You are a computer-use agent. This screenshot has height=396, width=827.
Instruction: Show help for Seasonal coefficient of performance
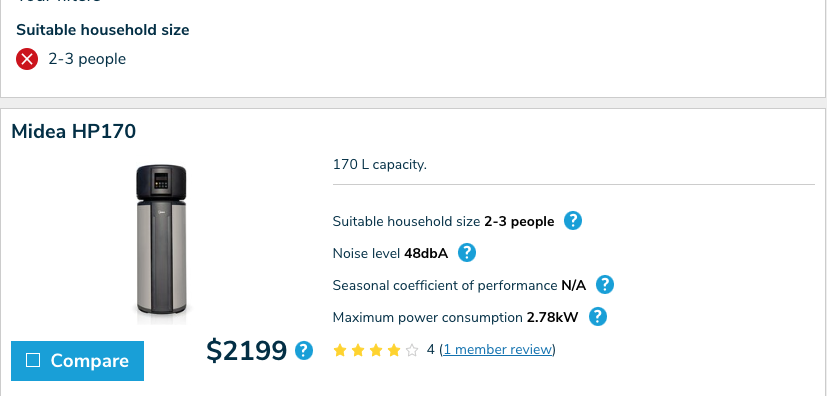[605, 285]
